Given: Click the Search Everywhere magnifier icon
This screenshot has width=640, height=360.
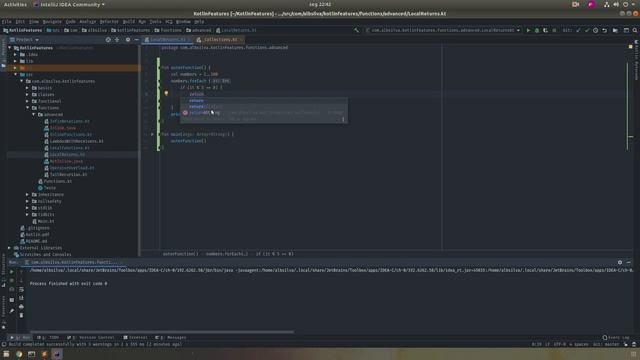Looking at the screenshot, I should point(635,30).
